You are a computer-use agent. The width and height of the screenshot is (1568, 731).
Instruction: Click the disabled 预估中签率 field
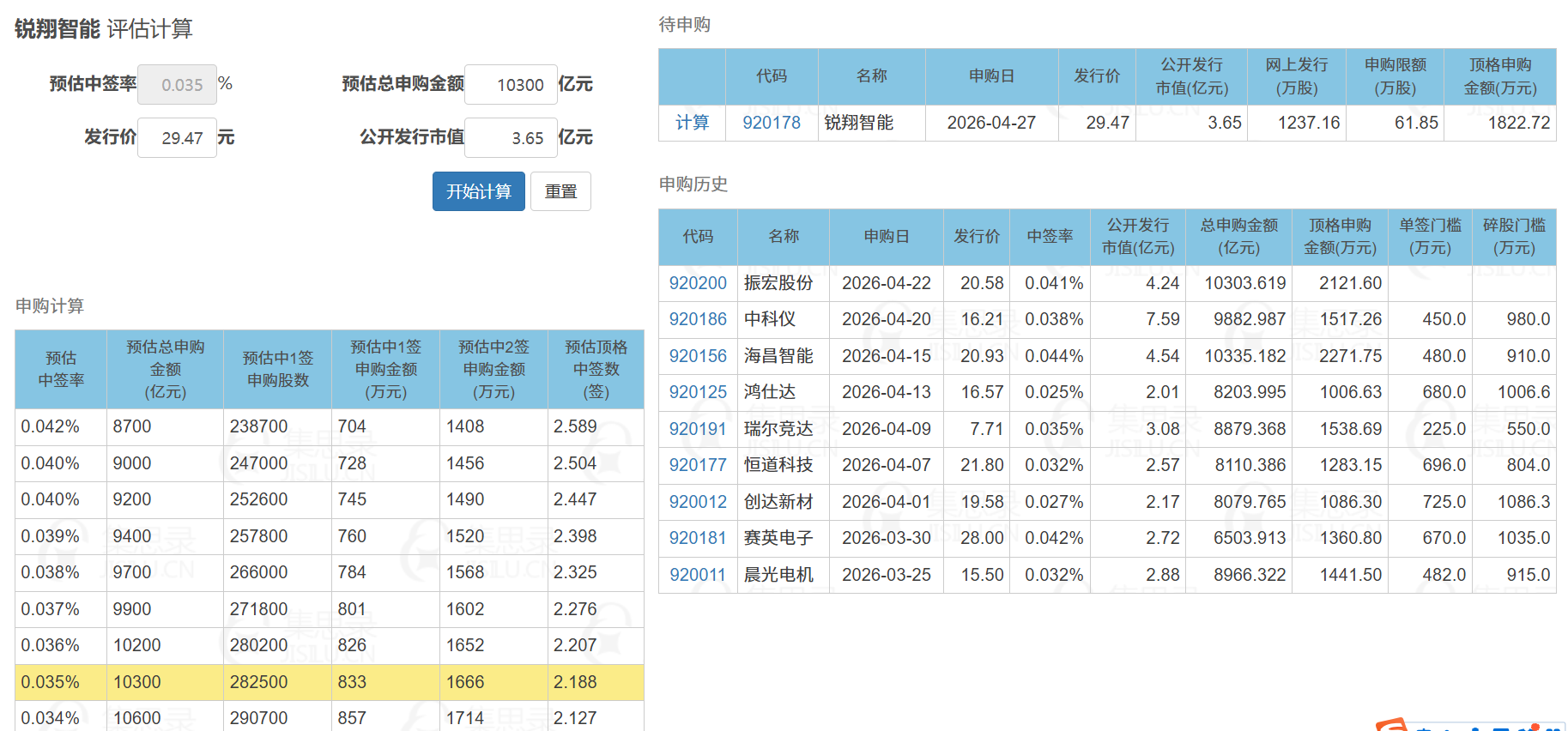point(178,85)
